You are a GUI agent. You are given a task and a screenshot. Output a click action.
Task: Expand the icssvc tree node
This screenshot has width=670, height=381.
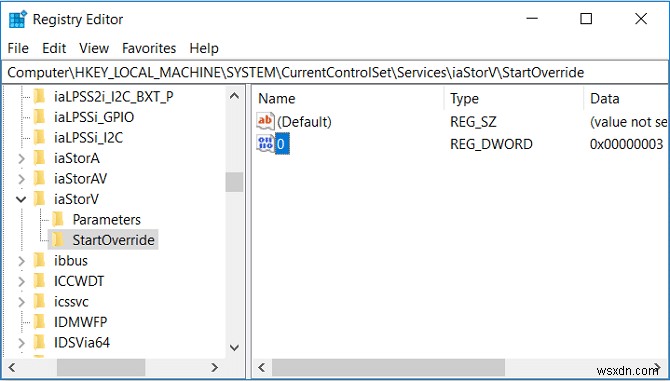coord(21,302)
